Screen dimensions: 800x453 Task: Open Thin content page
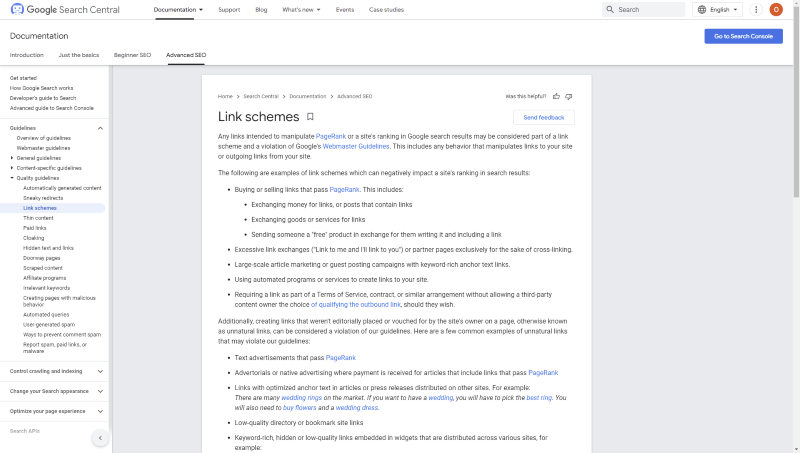(38, 218)
